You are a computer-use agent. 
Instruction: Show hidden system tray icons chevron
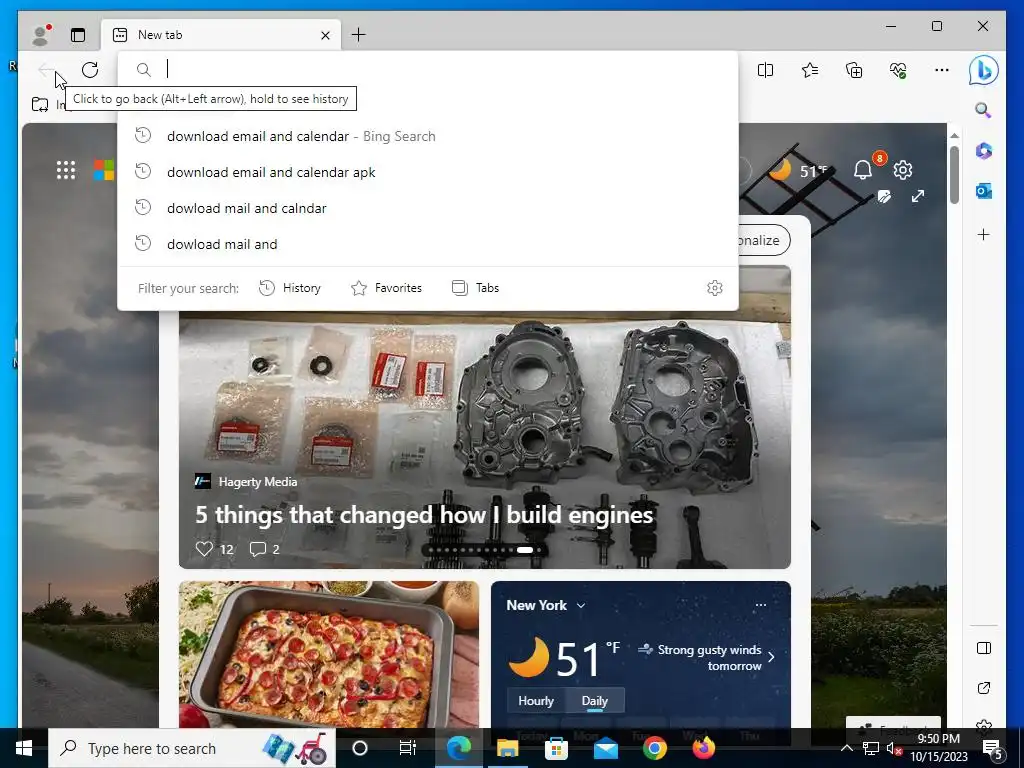(x=846, y=748)
